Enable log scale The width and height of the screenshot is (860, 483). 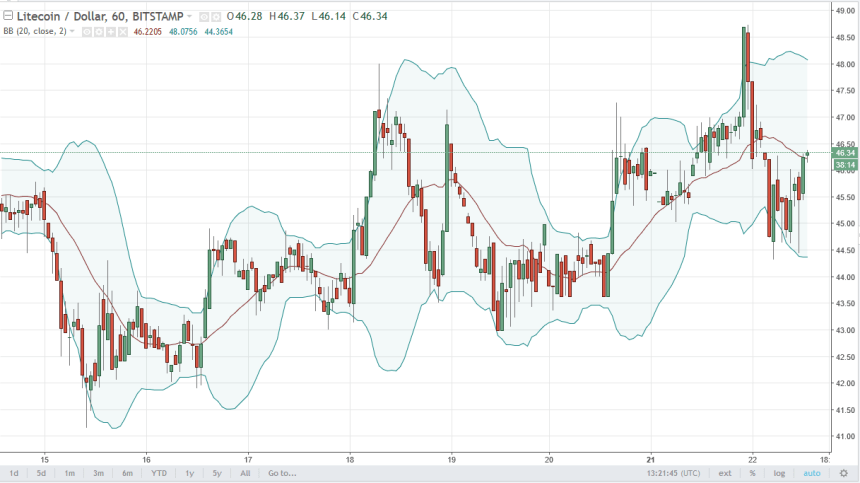(x=779, y=473)
